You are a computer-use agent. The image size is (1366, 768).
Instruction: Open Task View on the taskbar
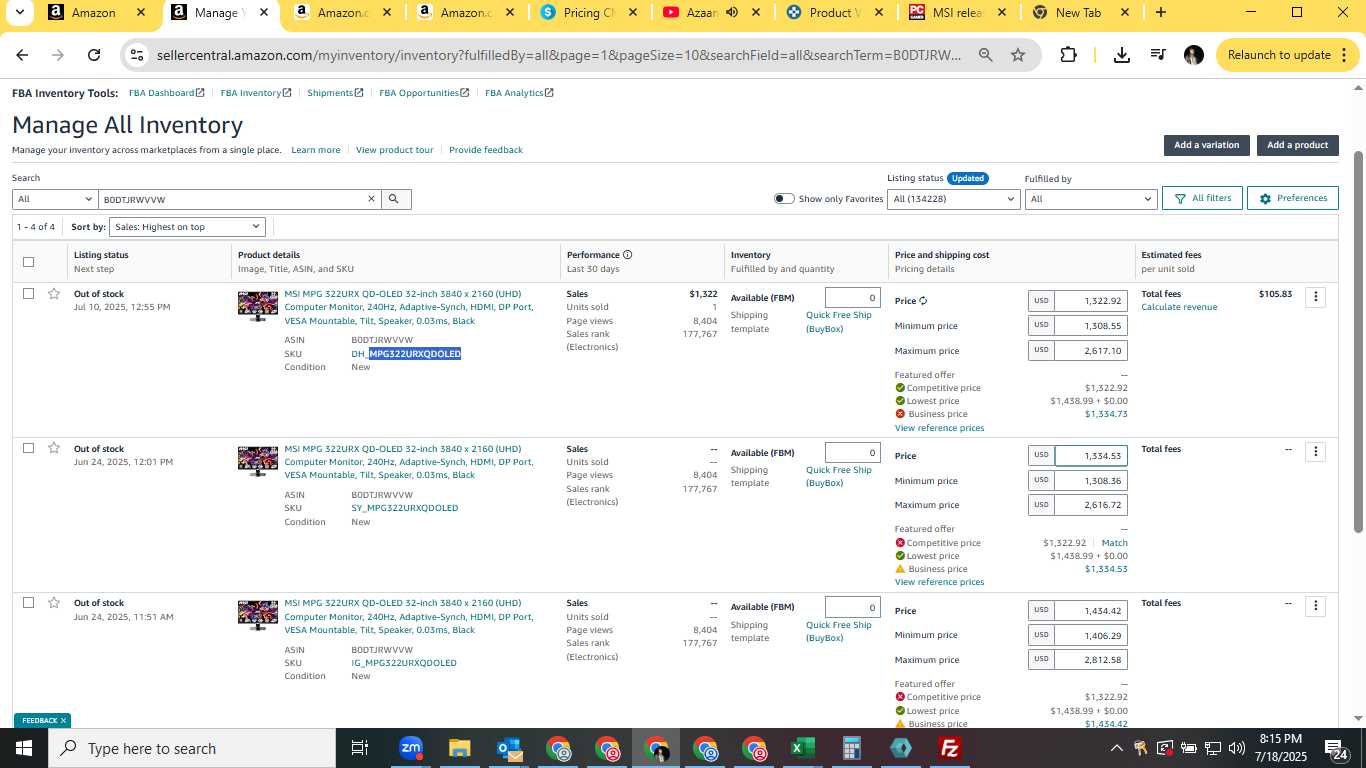click(360, 748)
